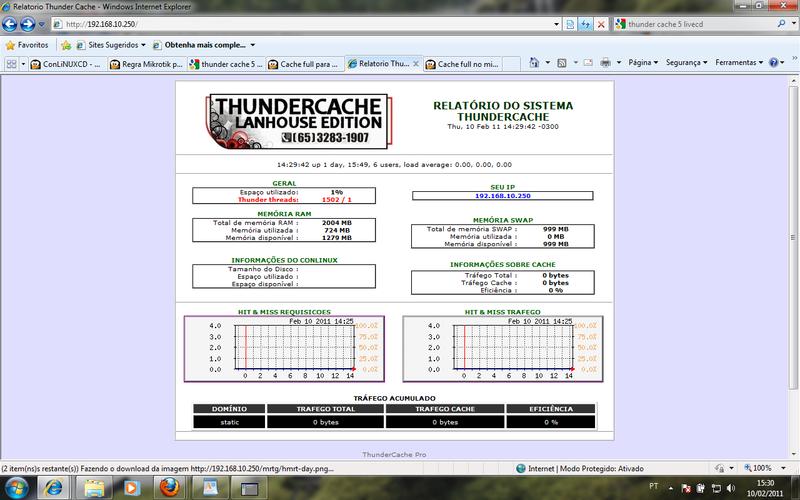Open the Help question mark menu
Screen dimensions: 800x500
click(x=777, y=62)
